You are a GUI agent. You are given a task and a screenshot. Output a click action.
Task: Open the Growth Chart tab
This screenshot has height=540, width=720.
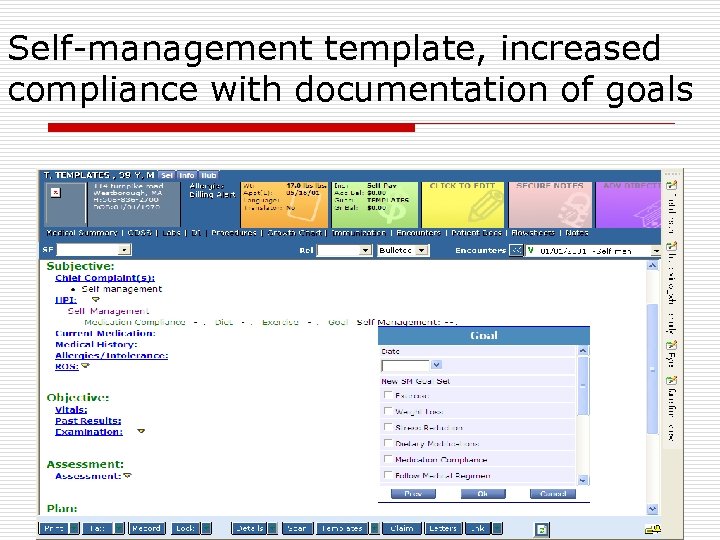pyautogui.click(x=294, y=233)
